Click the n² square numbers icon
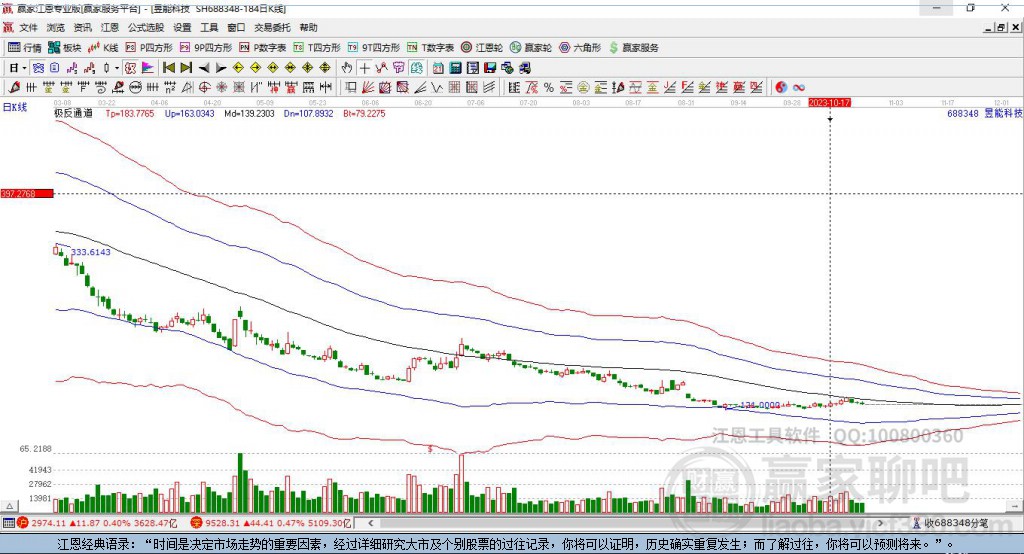The height and width of the screenshot is (554, 1024). point(170,87)
